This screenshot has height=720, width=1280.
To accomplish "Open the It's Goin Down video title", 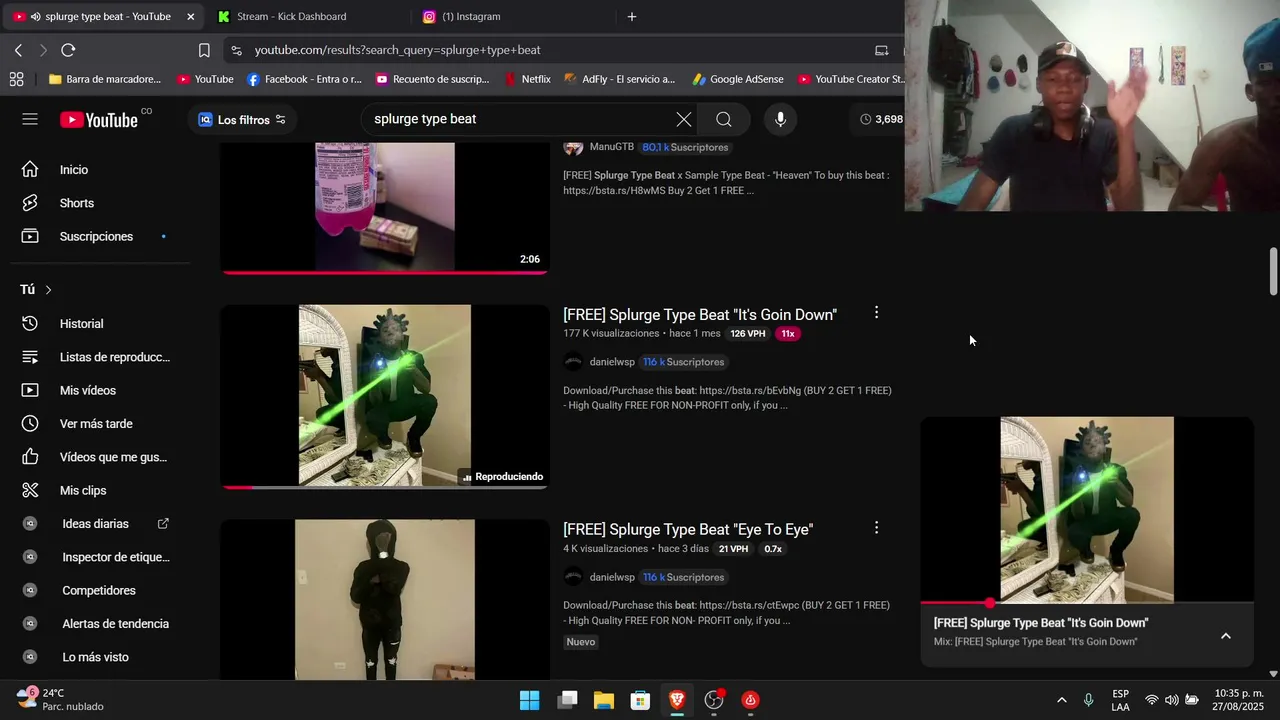I will pyautogui.click(x=700, y=315).
